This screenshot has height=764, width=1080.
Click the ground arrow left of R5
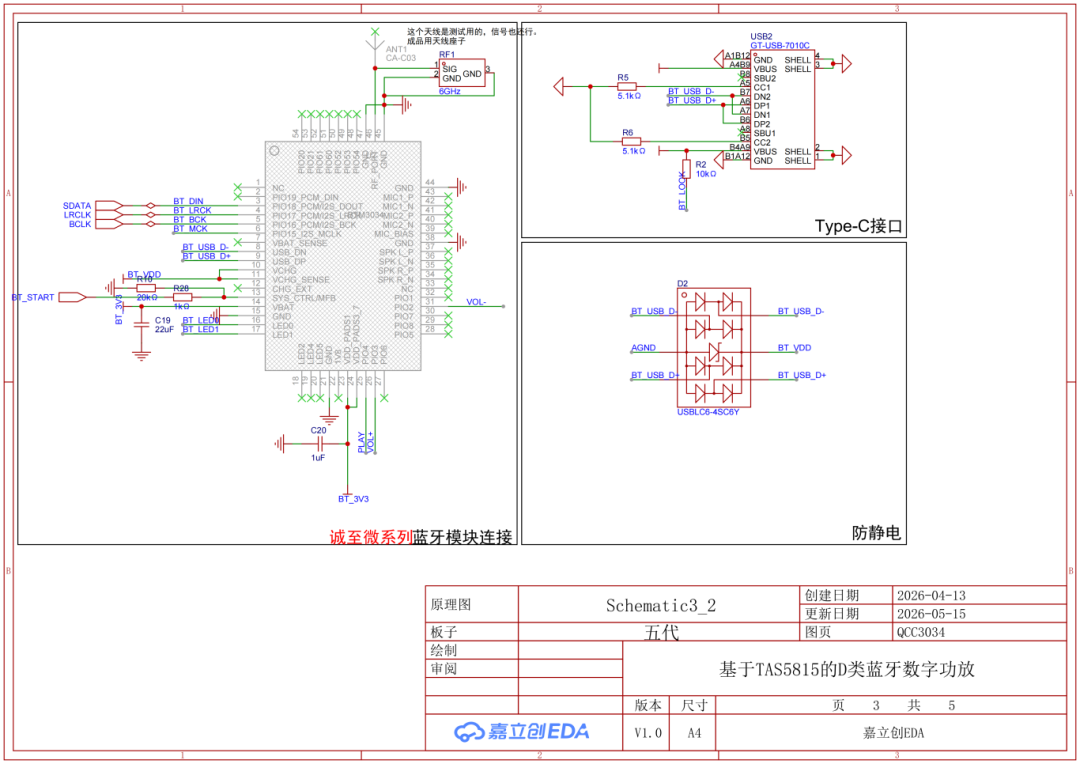click(x=559, y=87)
